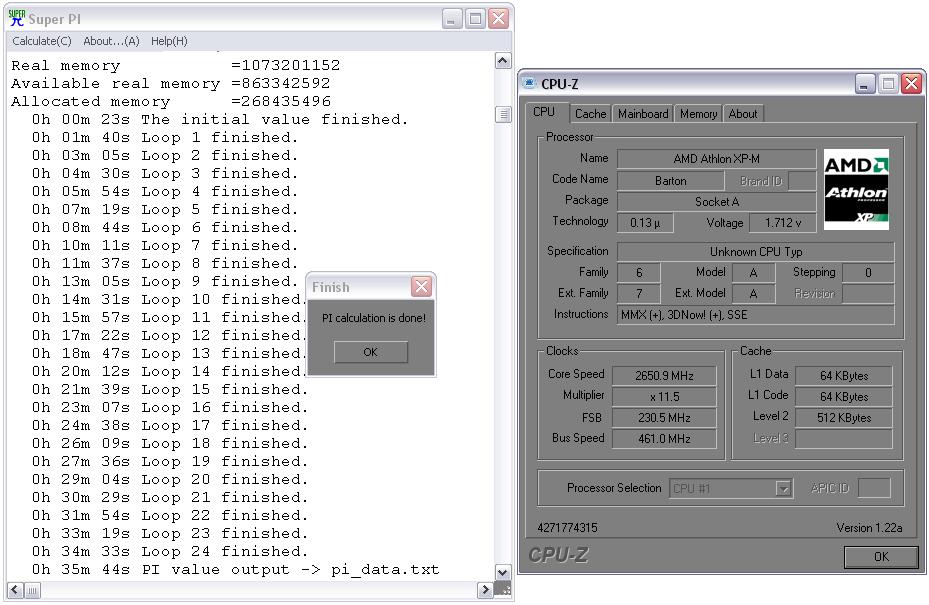Switch to the Cache tab
929x605 pixels.
590,114
